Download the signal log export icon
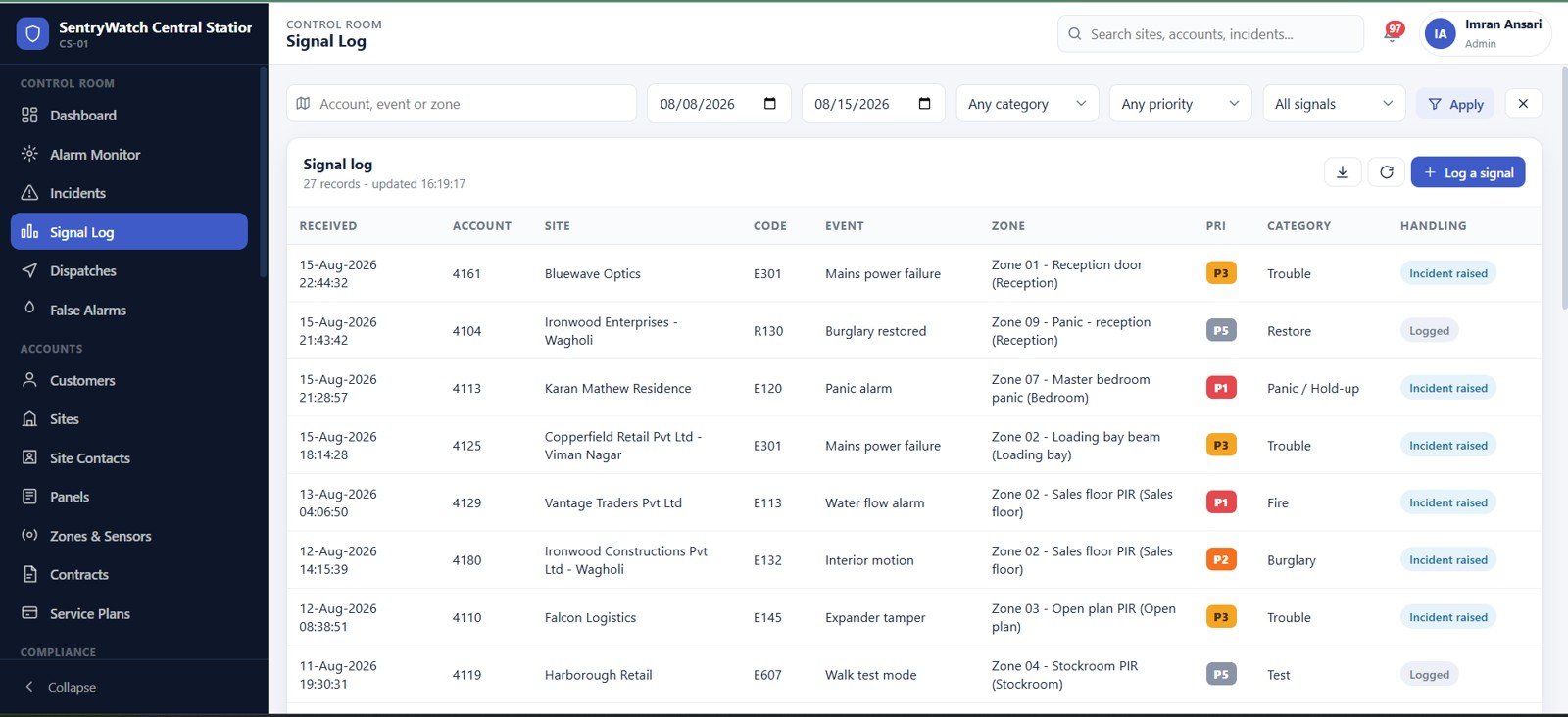This screenshot has height=717, width=1568. (x=1343, y=172)
